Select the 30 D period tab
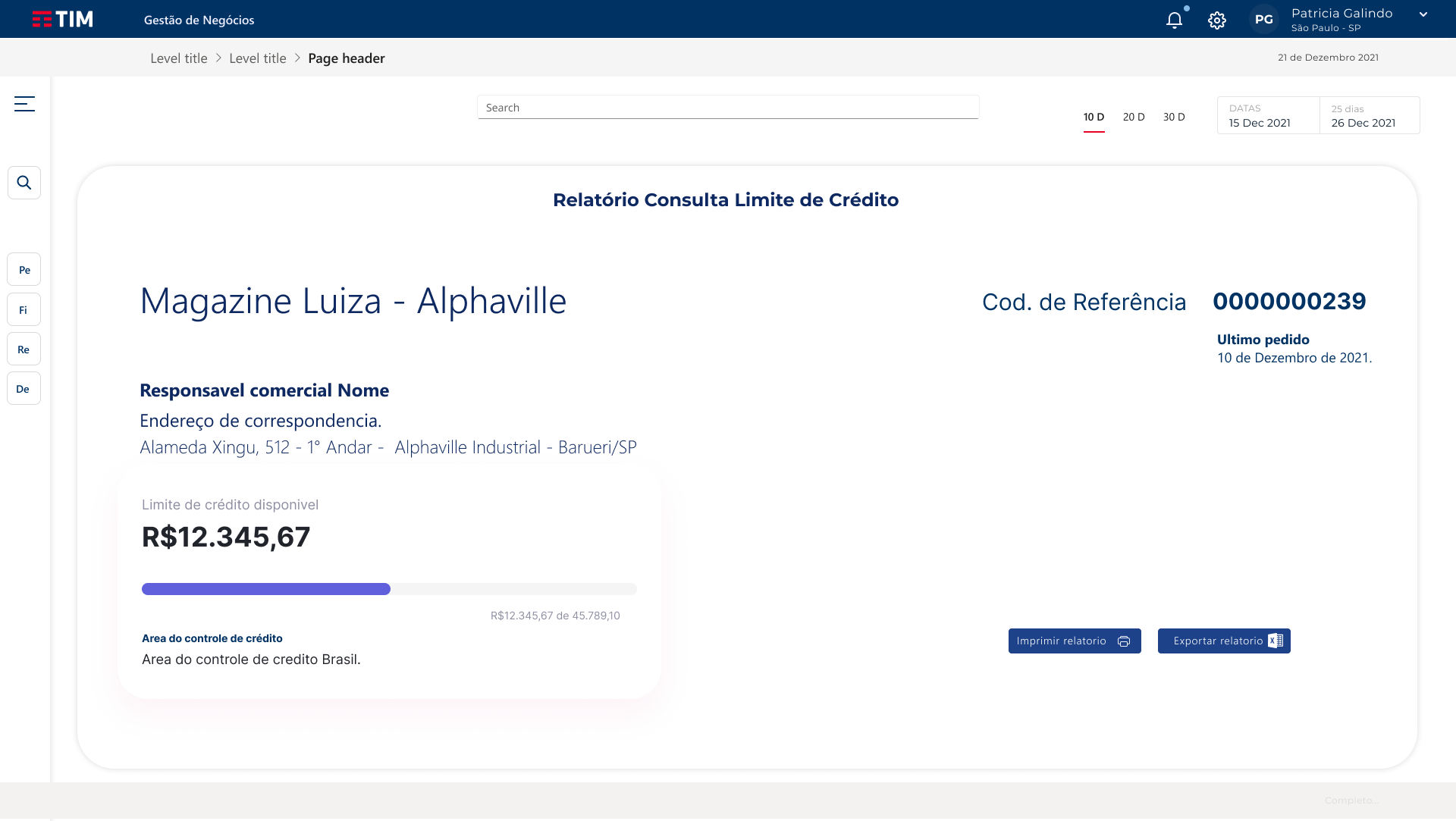This screenshot has width=1456, height=821. click(1174, 117)
